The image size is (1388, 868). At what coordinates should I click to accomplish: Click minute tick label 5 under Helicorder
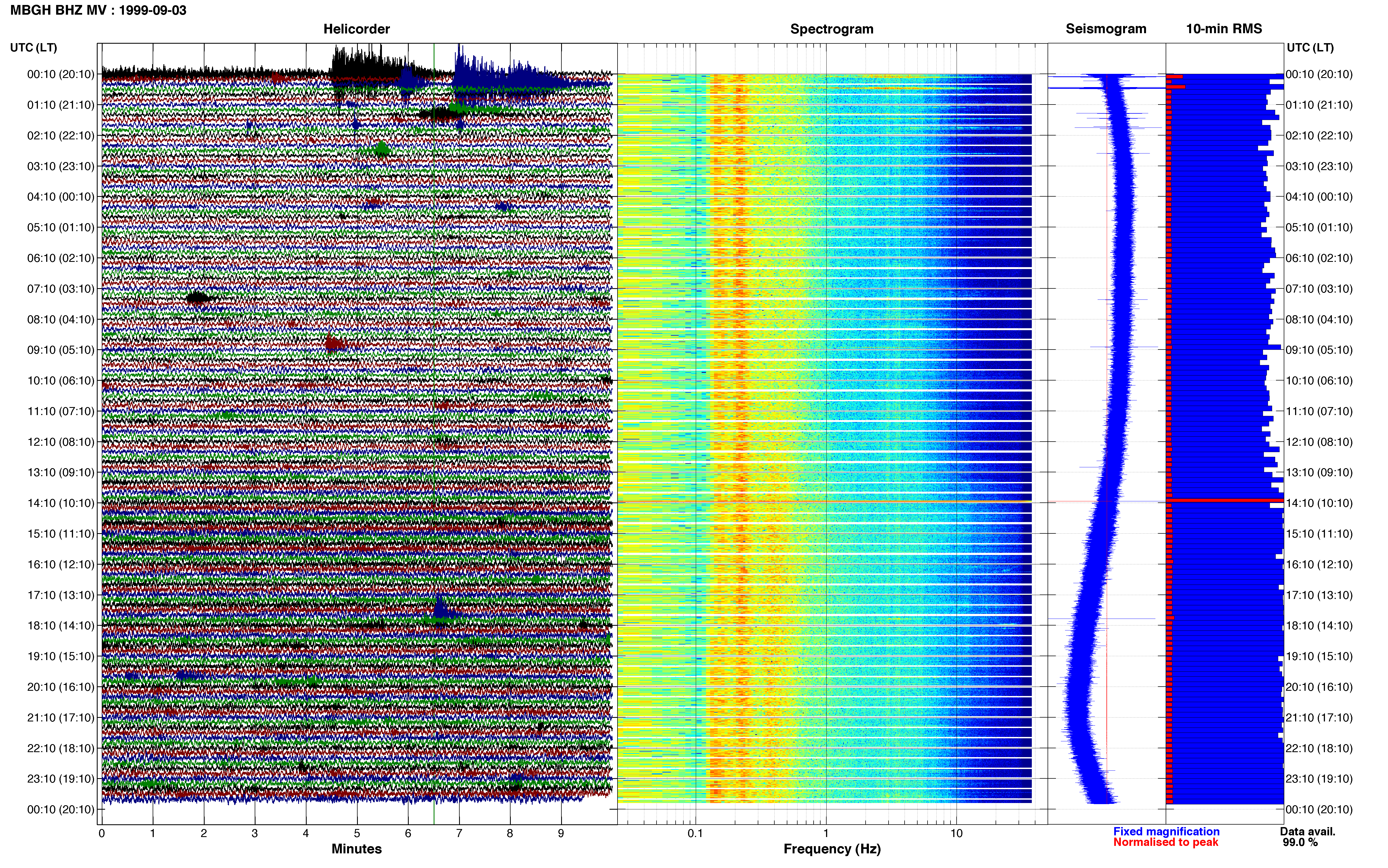(357, 833)
